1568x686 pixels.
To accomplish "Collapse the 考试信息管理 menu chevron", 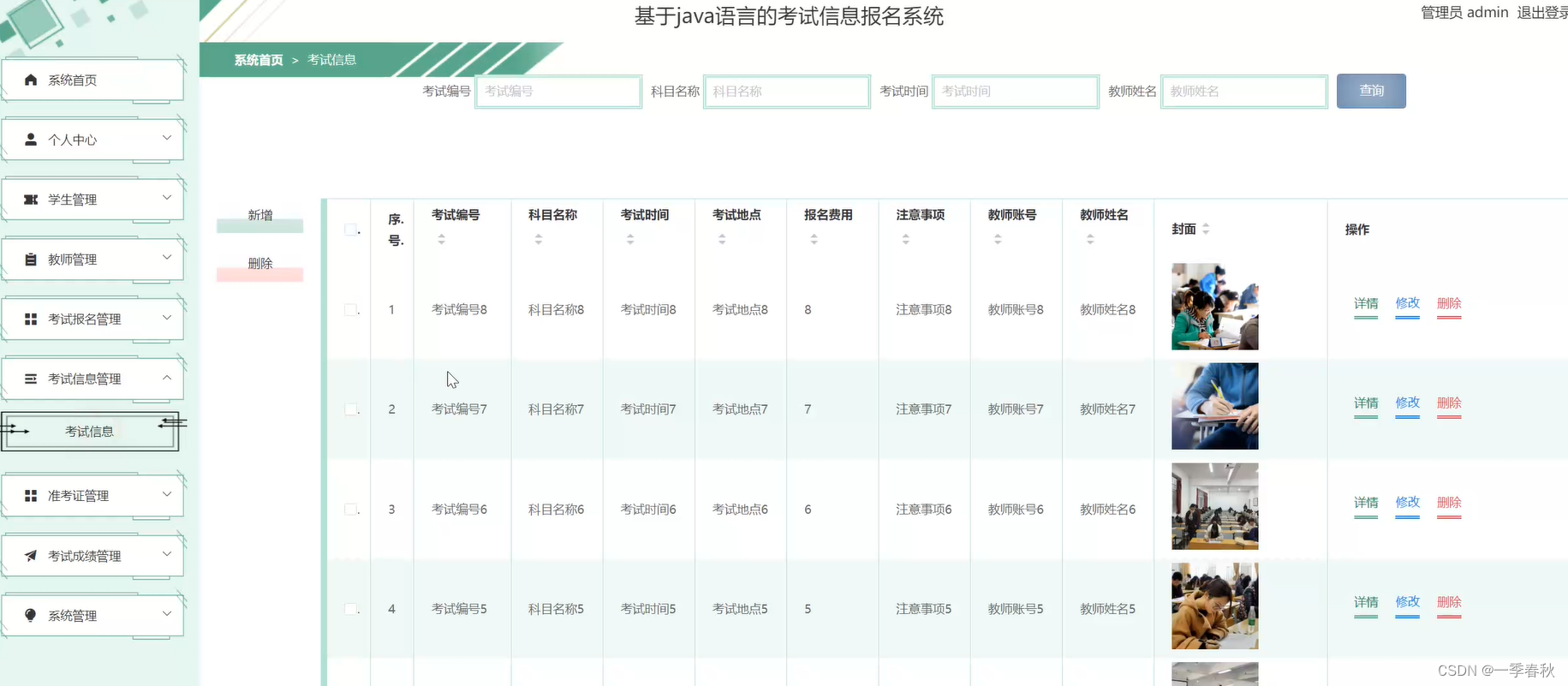I will coord(167,378).
